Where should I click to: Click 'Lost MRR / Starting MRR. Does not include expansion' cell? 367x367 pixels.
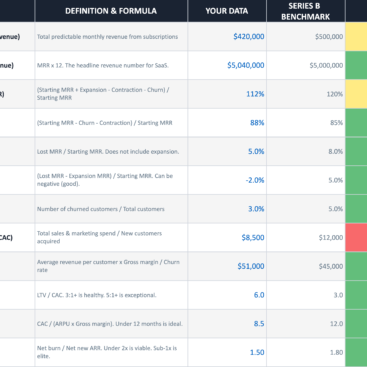[x=111, y=151]
